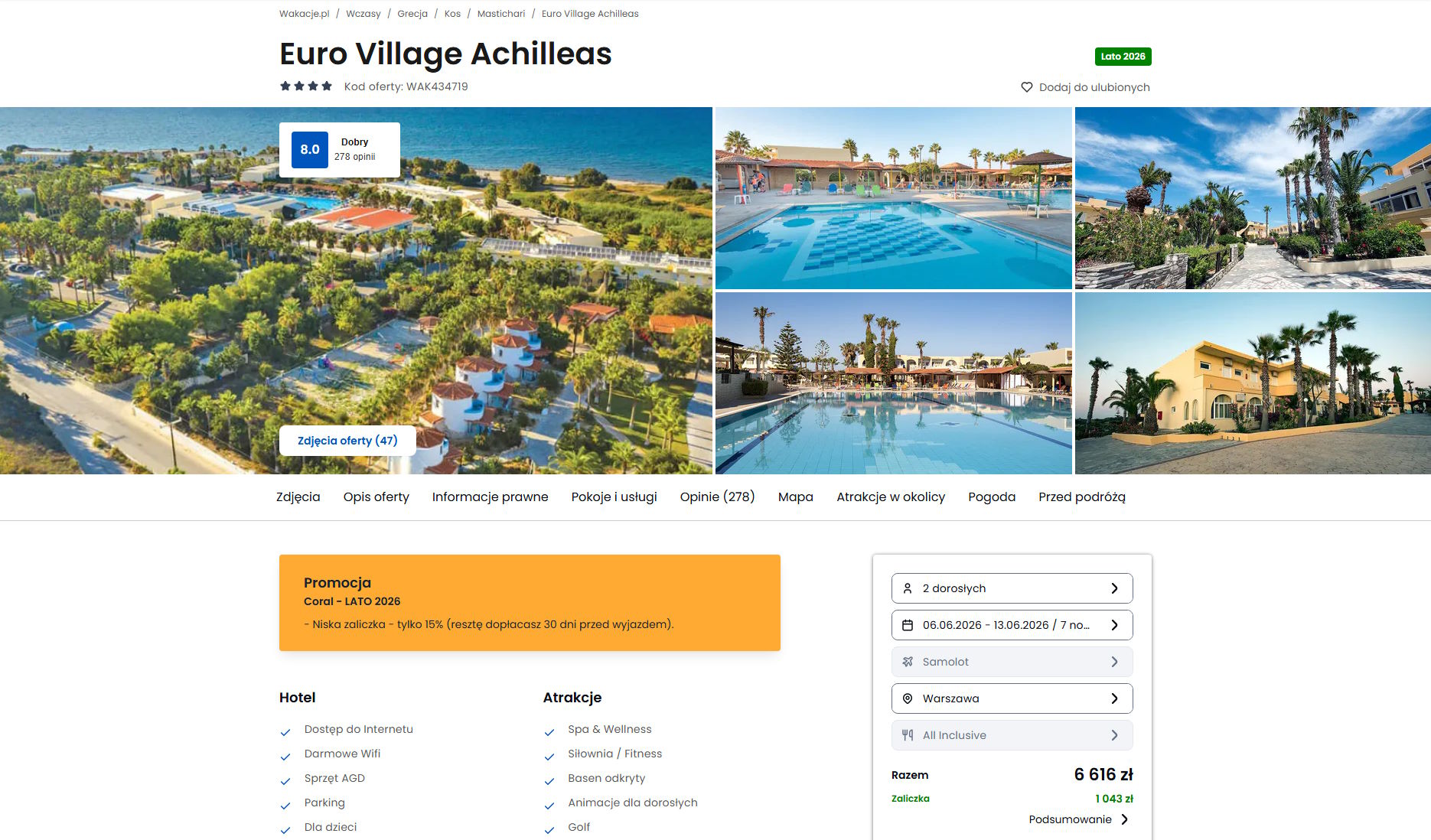Image resolution: width=1431 pixels, height=840 pixels.
Task: Go to Mastichari breadcrumb link
Action: [501, 14]
